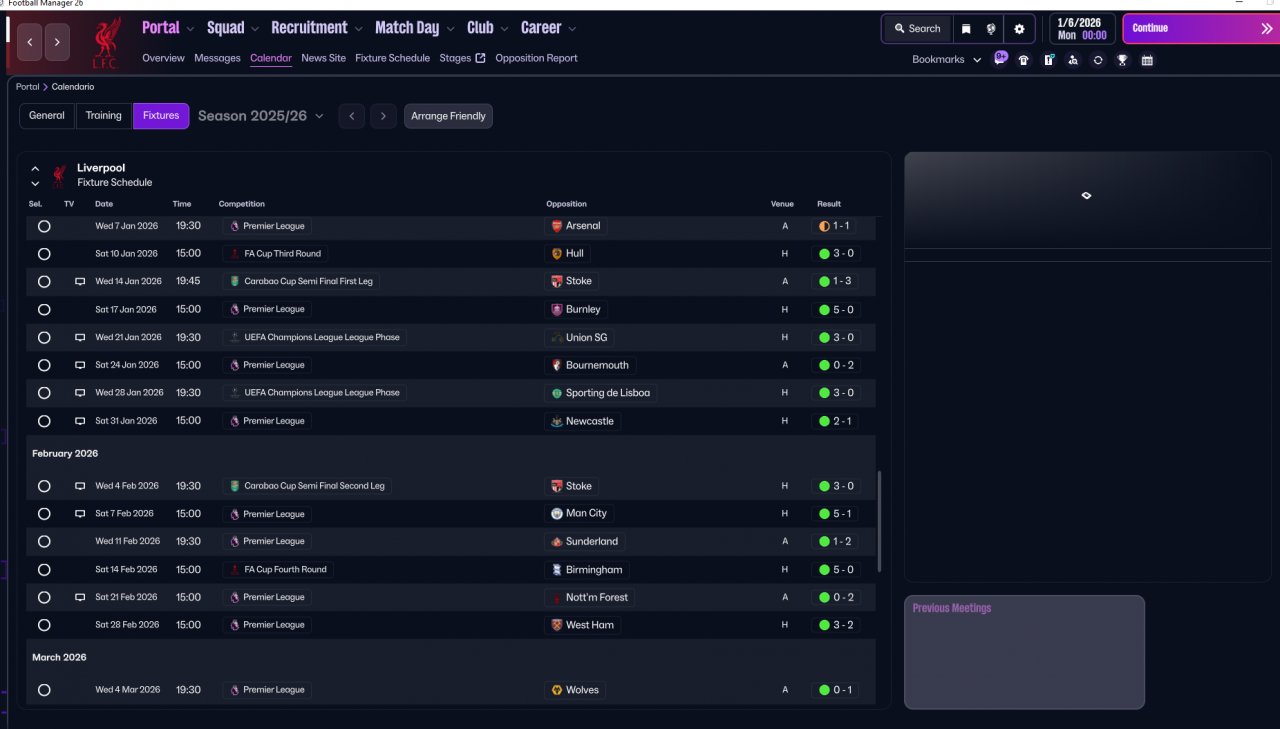Open the Fixture Schedule tab

pyautogui.click(x=392, y=58)
